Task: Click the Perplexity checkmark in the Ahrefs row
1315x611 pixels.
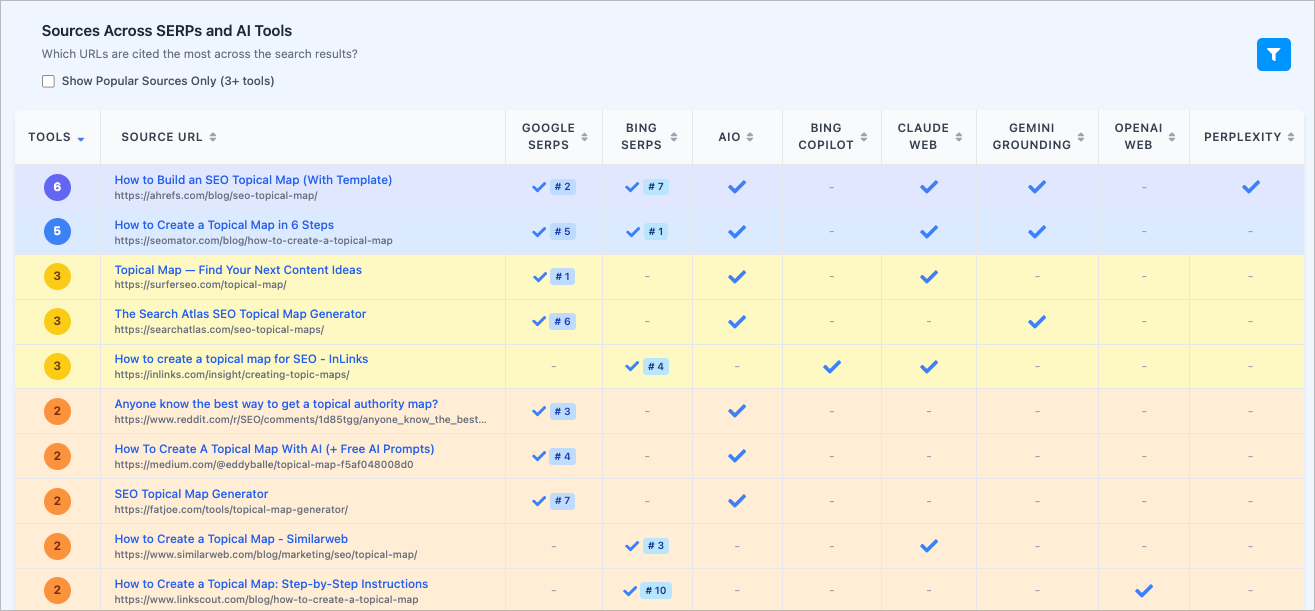Action: 1250,187
